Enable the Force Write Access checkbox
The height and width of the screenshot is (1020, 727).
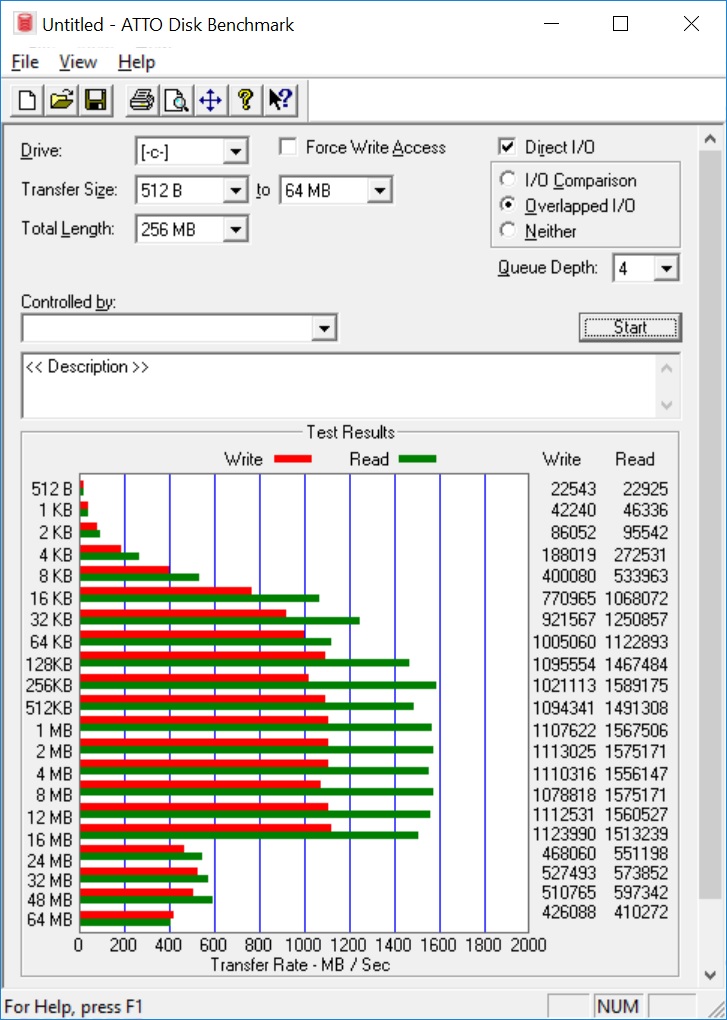(288, 148)
